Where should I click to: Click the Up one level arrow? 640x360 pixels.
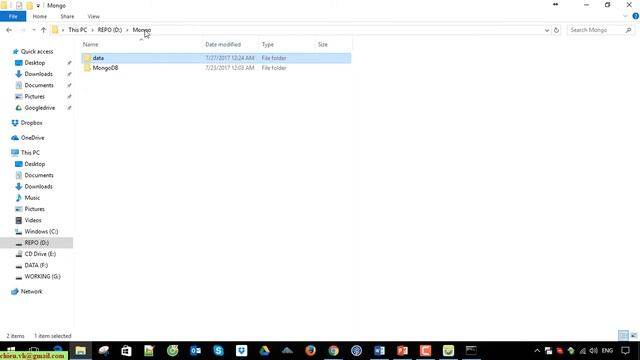coord(43,30)
